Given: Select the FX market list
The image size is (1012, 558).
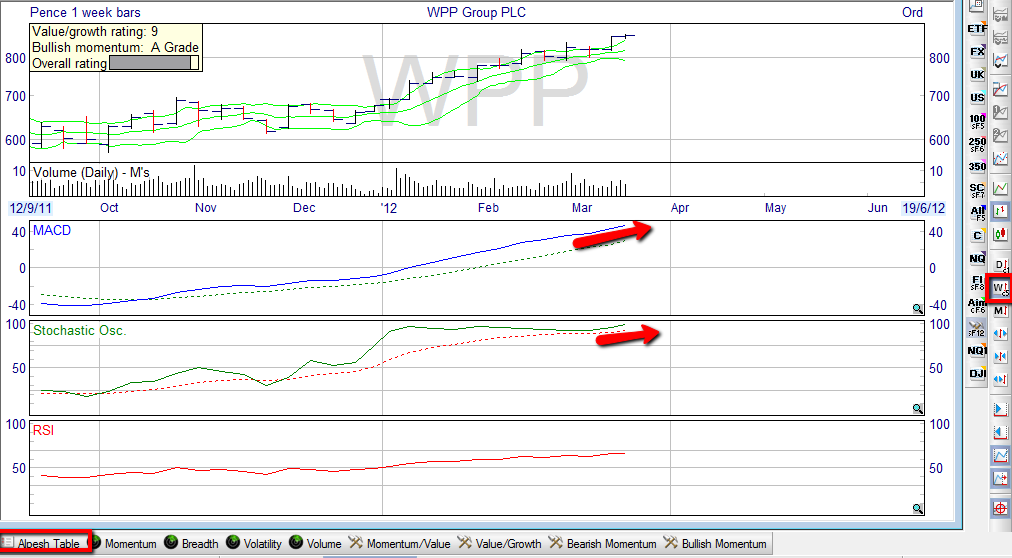Looking at the screenshot, I should [x=977, y=52].
